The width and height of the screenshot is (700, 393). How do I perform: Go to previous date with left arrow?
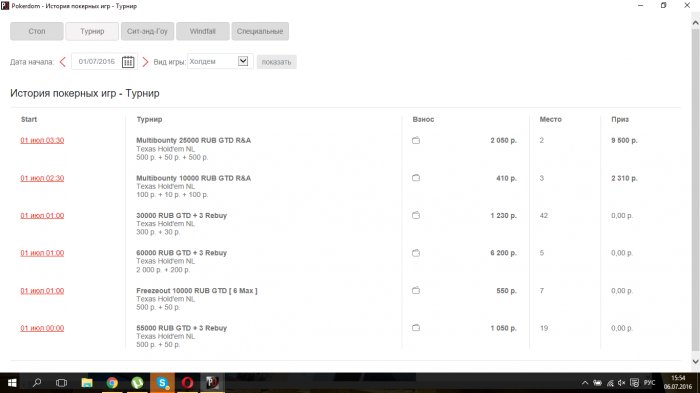[x=62, y=62]
